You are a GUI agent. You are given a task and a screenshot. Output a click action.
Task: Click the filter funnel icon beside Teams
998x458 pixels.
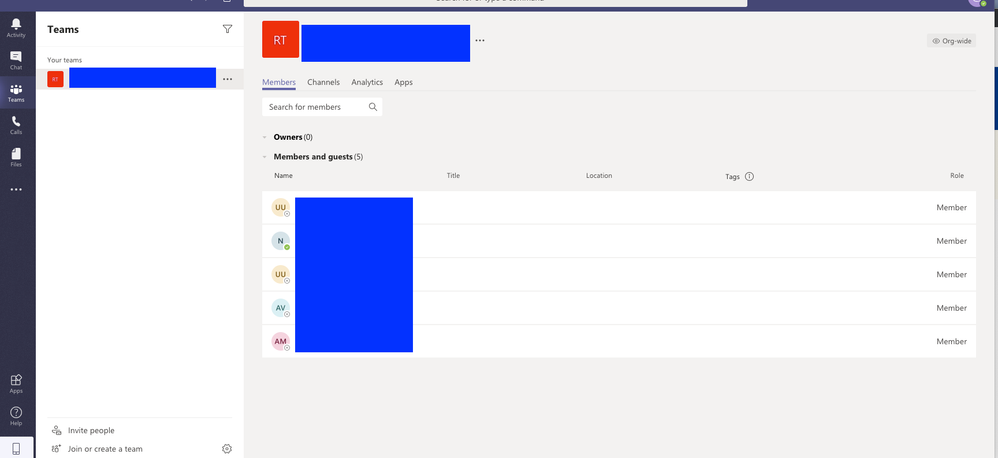coord(227,29)
